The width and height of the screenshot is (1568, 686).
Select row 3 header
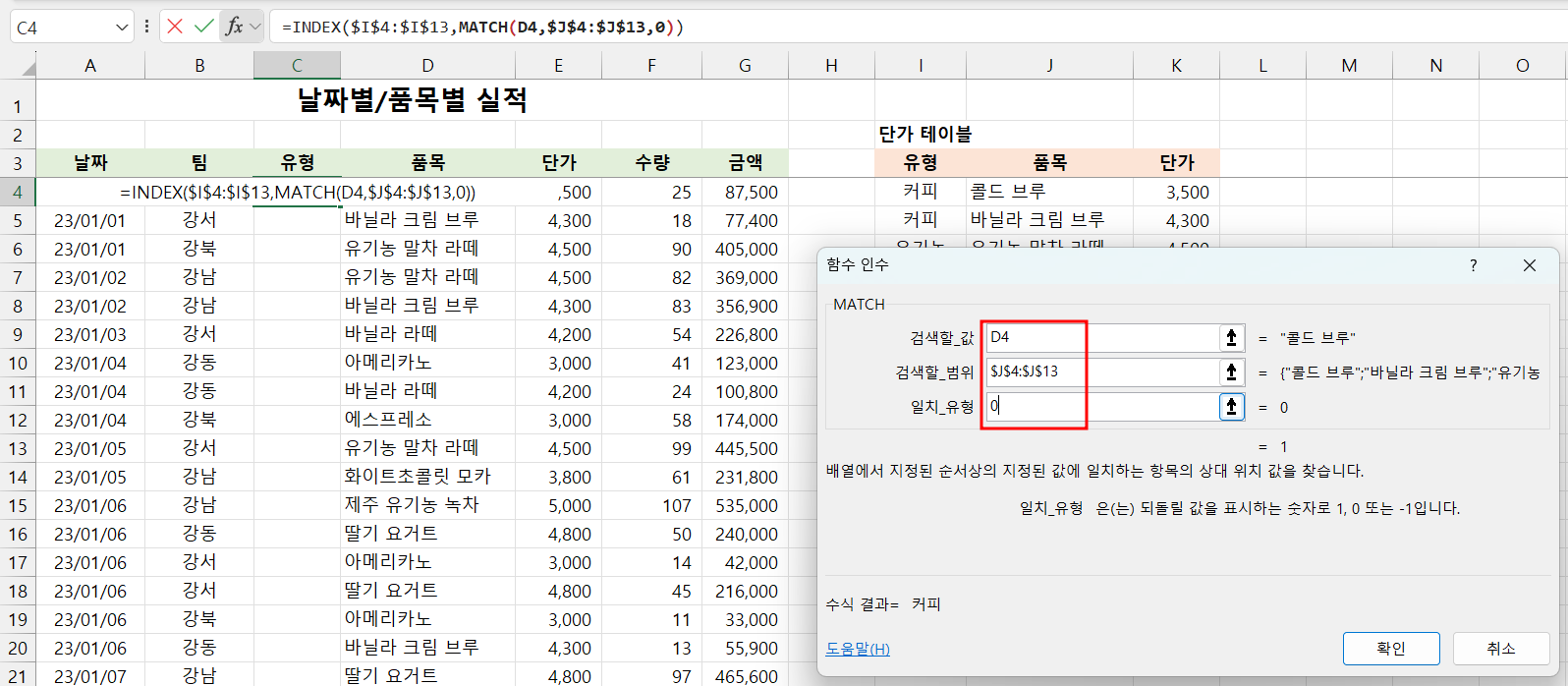coord(18,163)
